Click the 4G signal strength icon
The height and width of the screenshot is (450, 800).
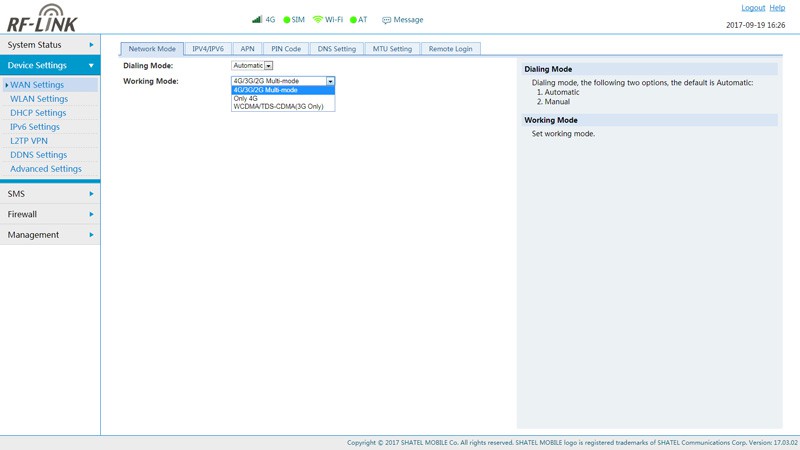(257, 19)
